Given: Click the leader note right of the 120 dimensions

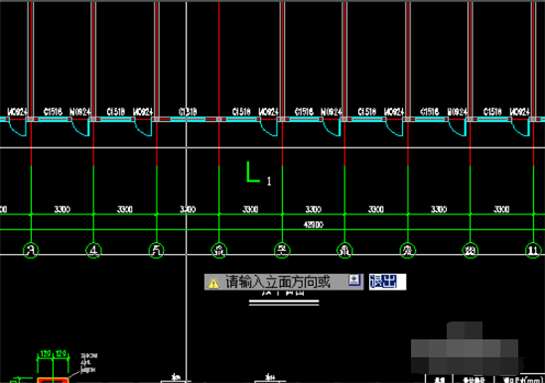Looking at the screenshot, I should [x=89, y=362].
